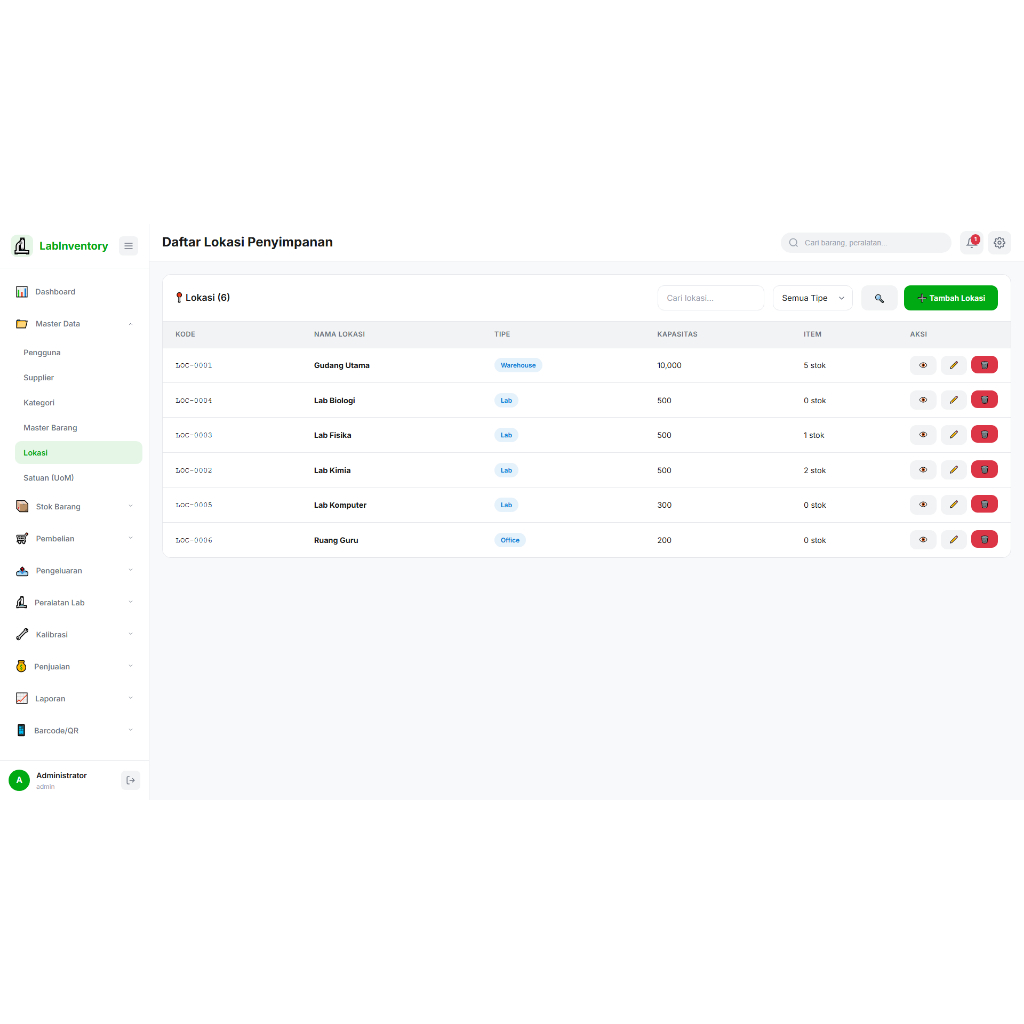The width and height of the screenshot is (1024, 1024).
Task: Click the logout icon next to Administrator
Action: click(131, 780)
